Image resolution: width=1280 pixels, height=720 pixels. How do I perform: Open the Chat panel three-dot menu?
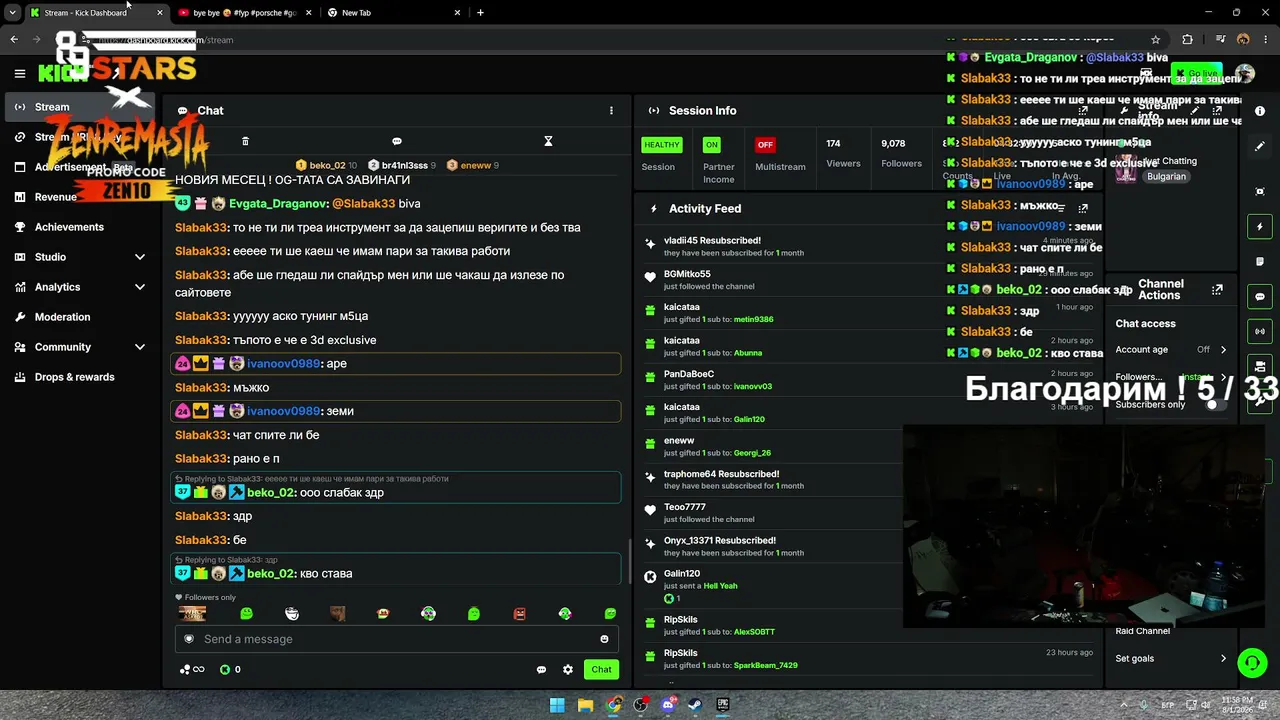(611, 111)
